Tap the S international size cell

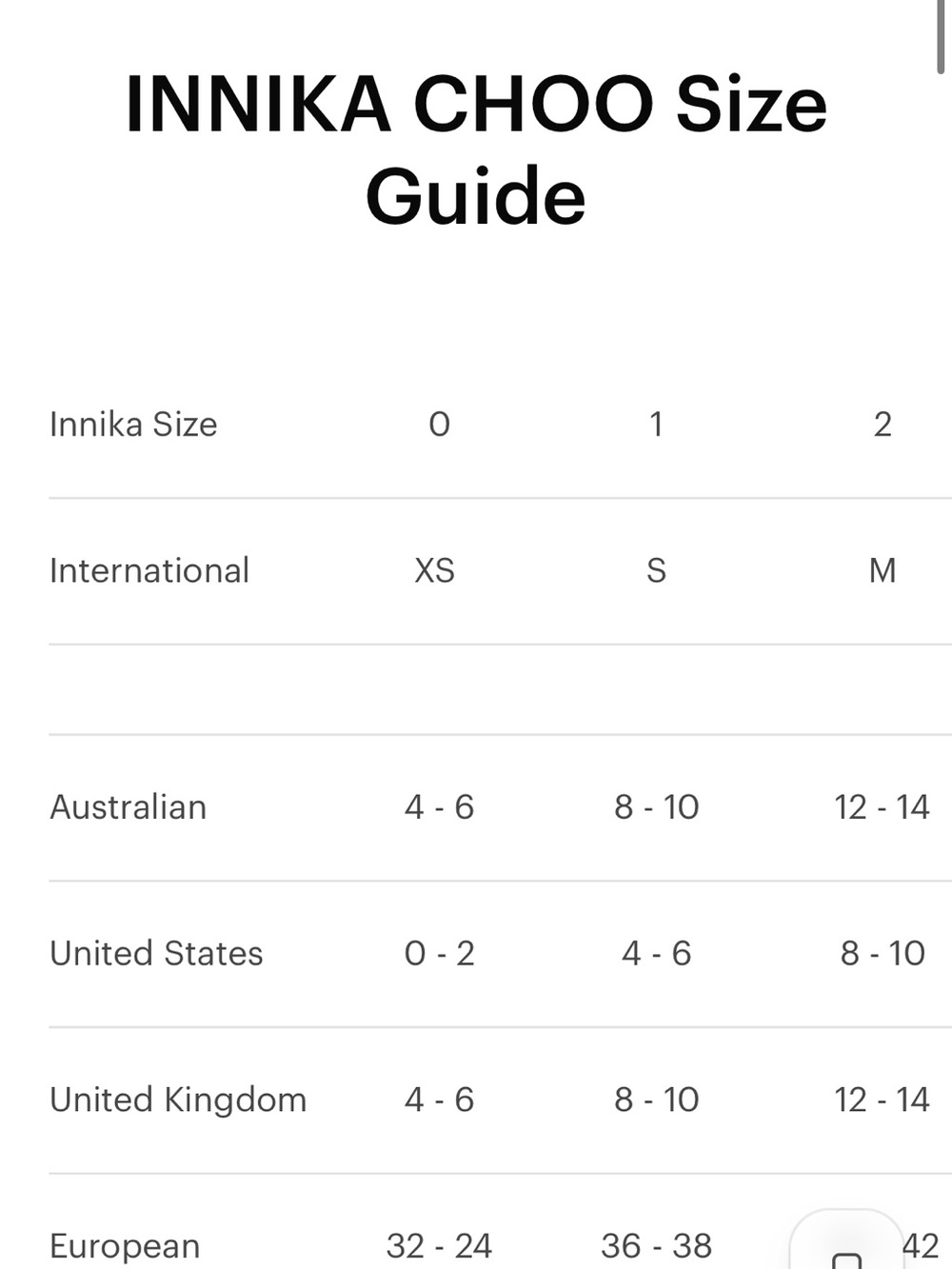pos(656,570)
